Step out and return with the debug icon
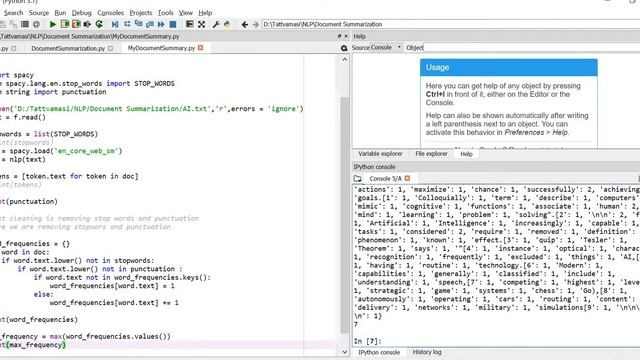This screenshot has height=360, width=640. [x=150, y=24]
